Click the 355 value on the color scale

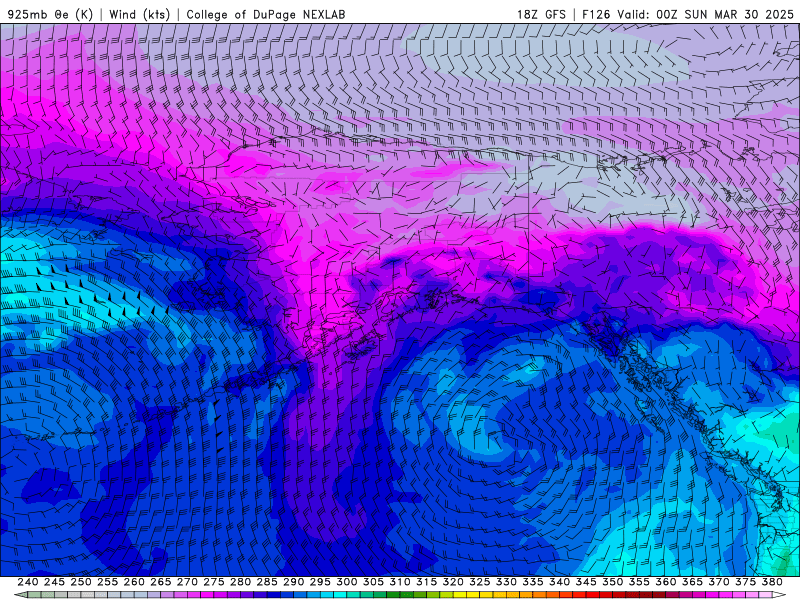[639, 582]
